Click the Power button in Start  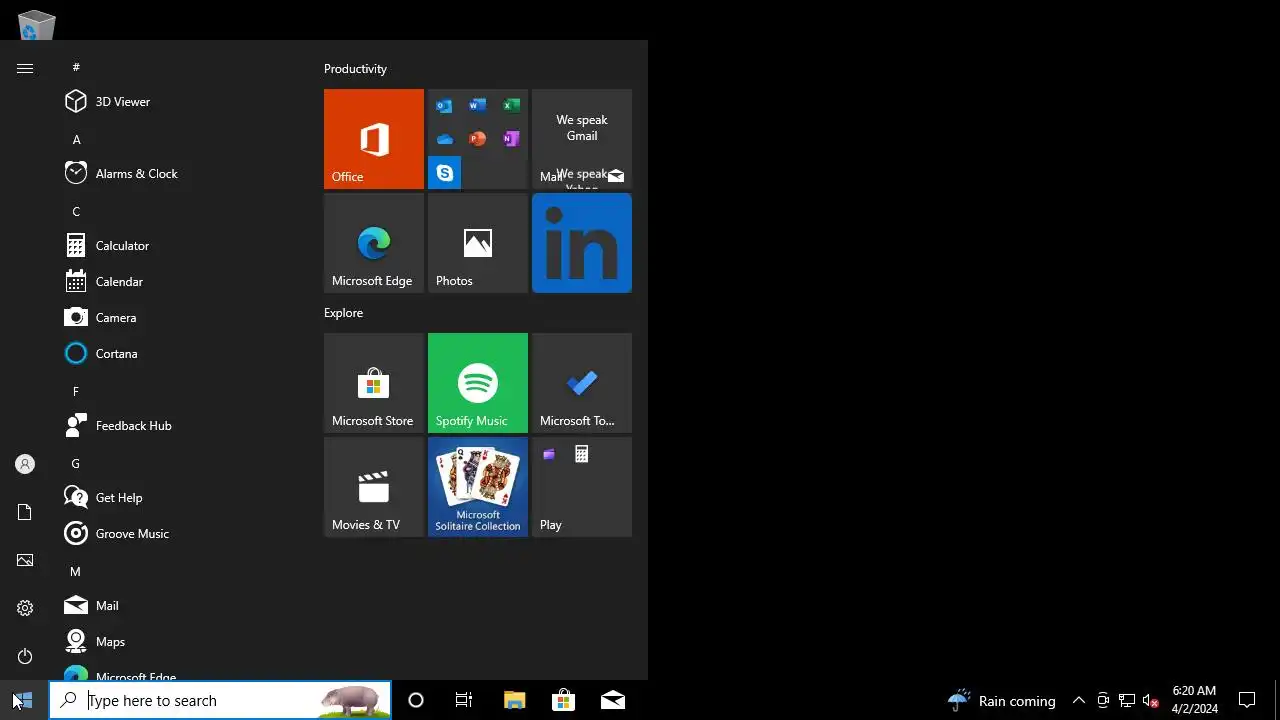(25, 656)
